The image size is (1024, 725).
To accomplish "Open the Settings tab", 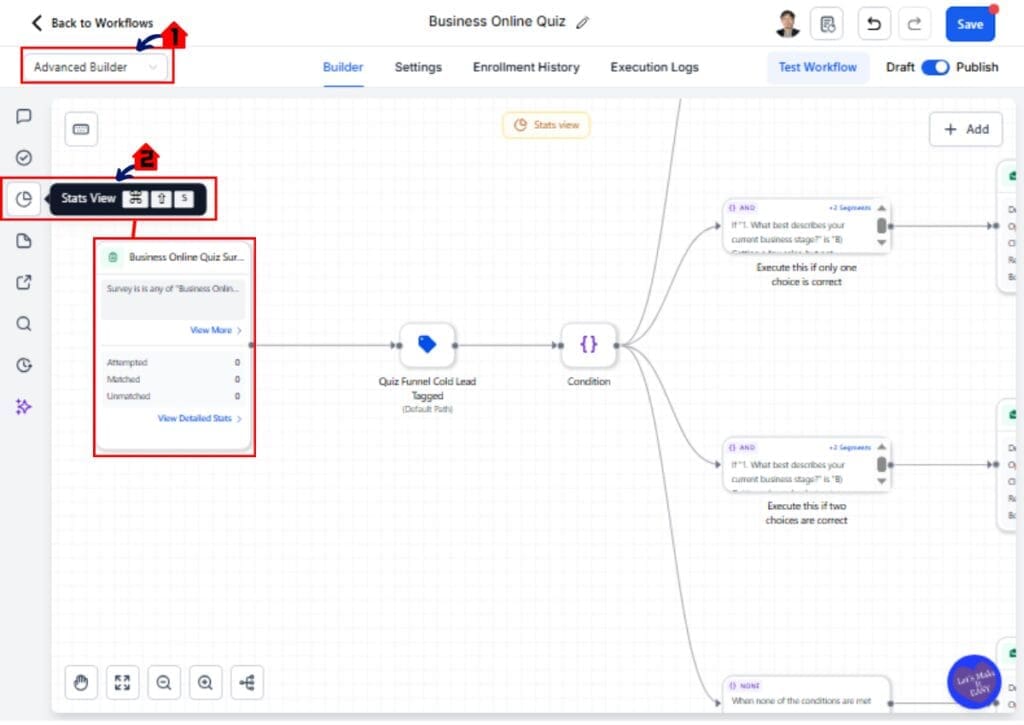I will click(418, 67).
